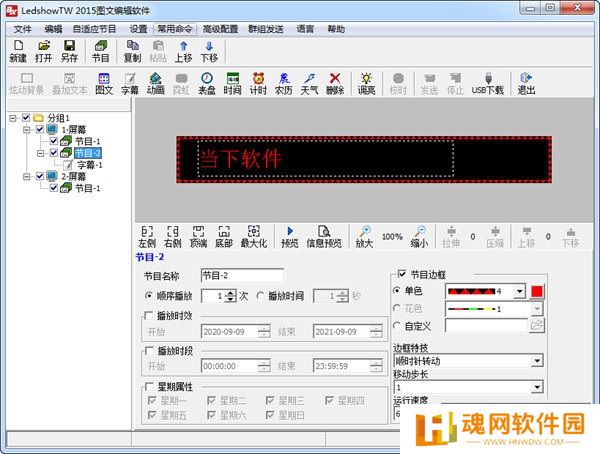Click the red border color swatch

pyautogui.click(x=537, y=291)
